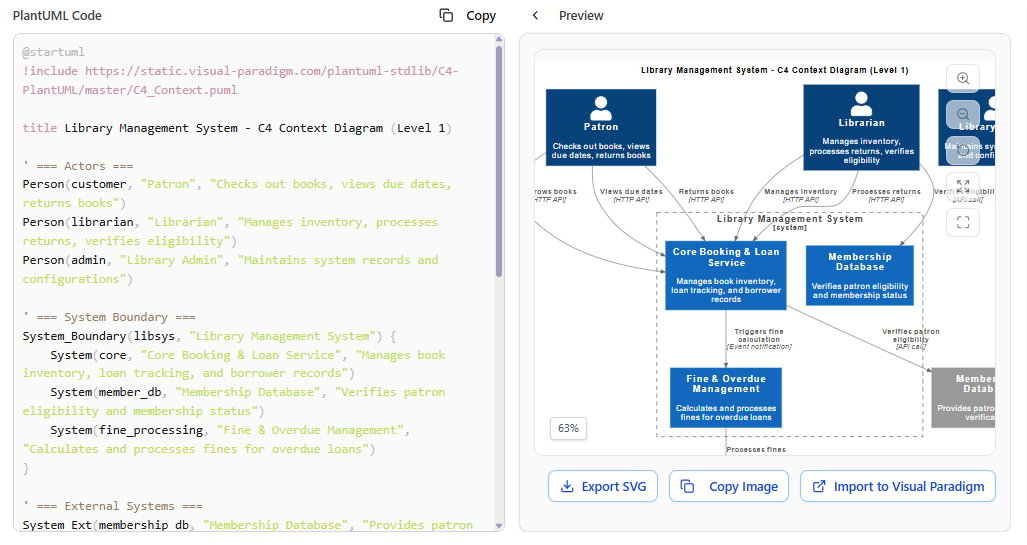
Task: Click the Export SVG button
Action: (x=603, y=486)
